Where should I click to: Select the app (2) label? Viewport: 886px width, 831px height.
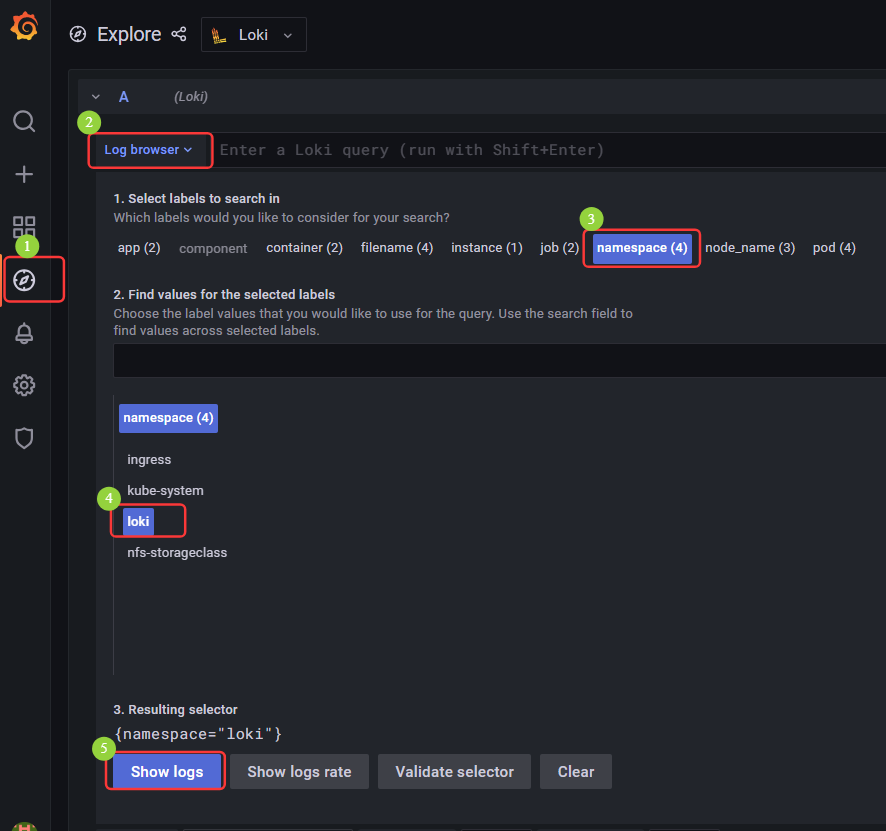click(x=139, y=248)
